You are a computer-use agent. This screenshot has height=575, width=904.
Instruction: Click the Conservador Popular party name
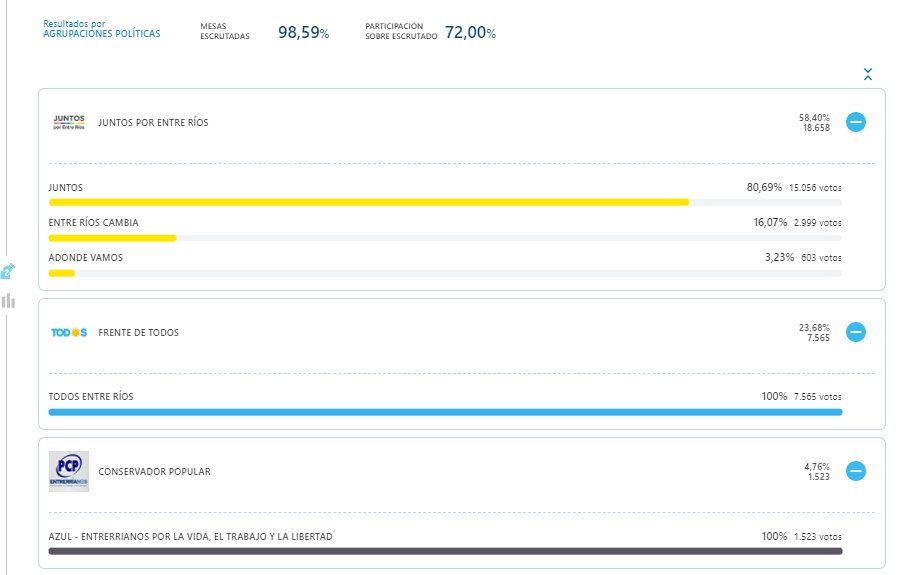pyautogui.click(x=155, y=472)
